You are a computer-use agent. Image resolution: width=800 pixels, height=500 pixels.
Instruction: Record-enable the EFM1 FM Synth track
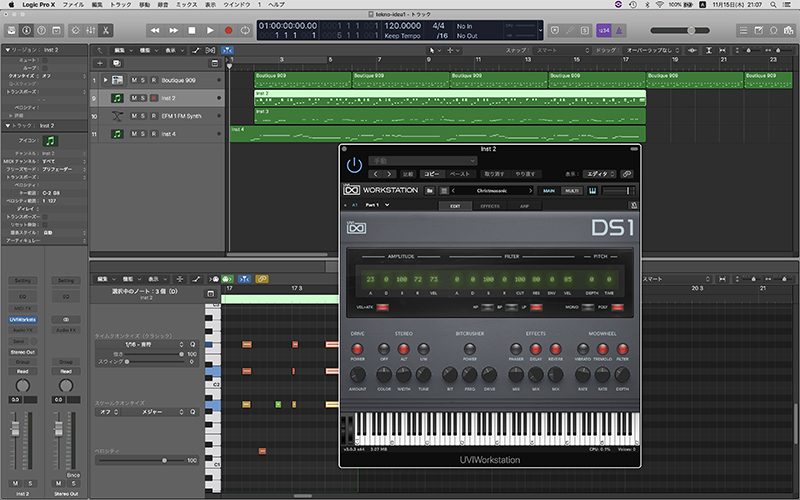click(x=154, y=116)
